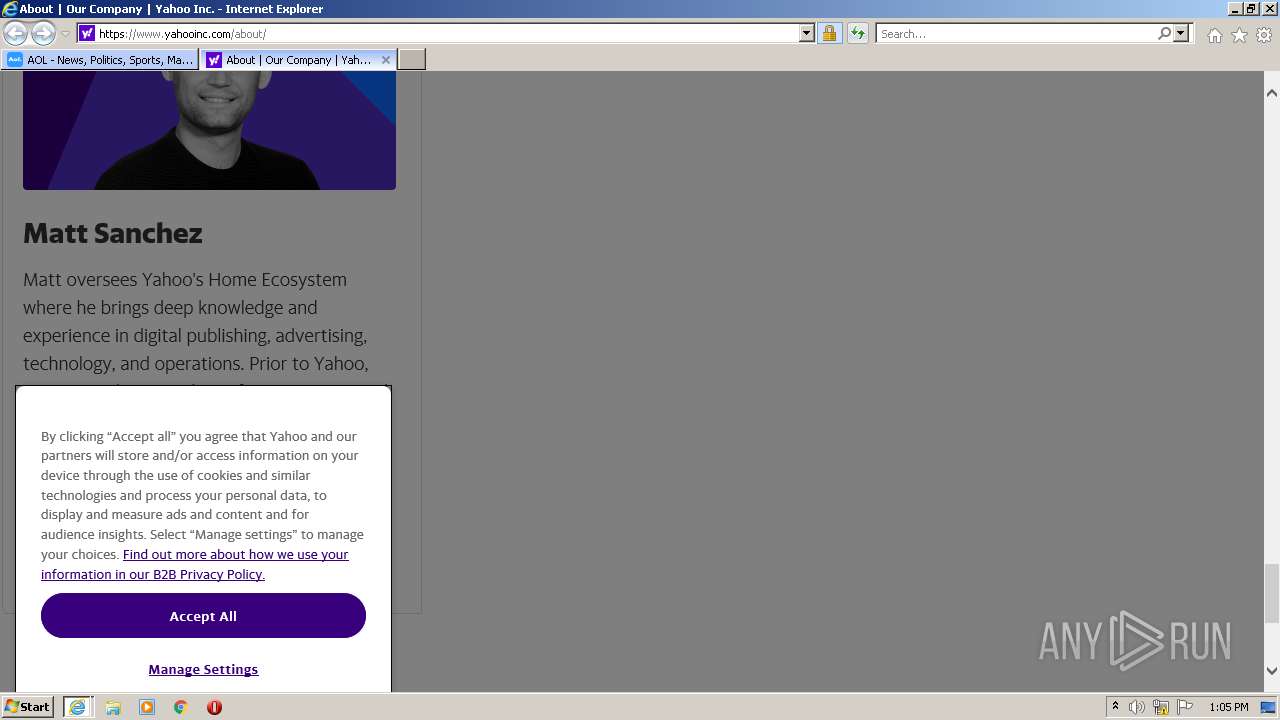The width and height of the screenshot is (1280, 720).
Task: Expand the address bar autocomplete dropdown
Action: [x=807, y=33]
